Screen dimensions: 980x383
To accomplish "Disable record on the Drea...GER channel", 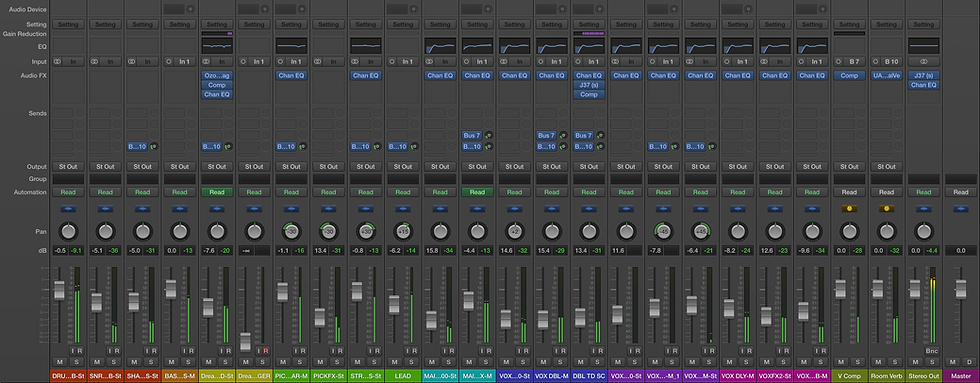I will [266, 351].
